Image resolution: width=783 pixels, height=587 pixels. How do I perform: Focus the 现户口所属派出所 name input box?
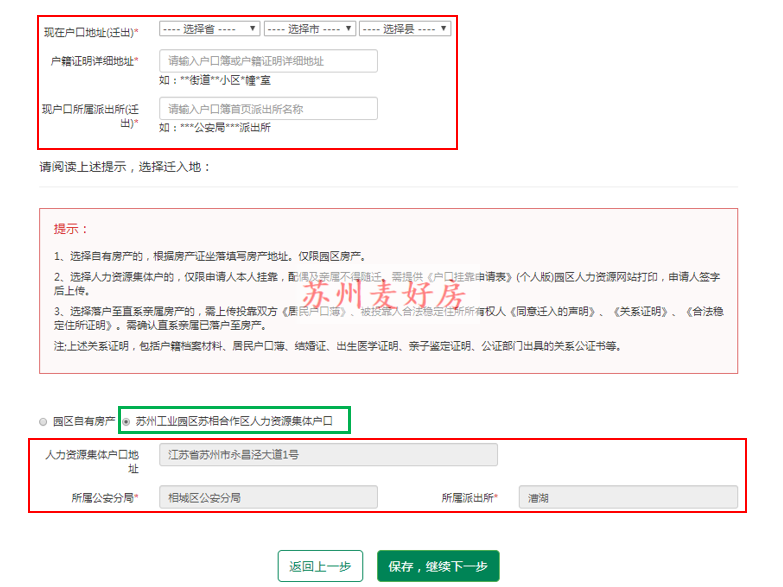[x=268, y=108]
